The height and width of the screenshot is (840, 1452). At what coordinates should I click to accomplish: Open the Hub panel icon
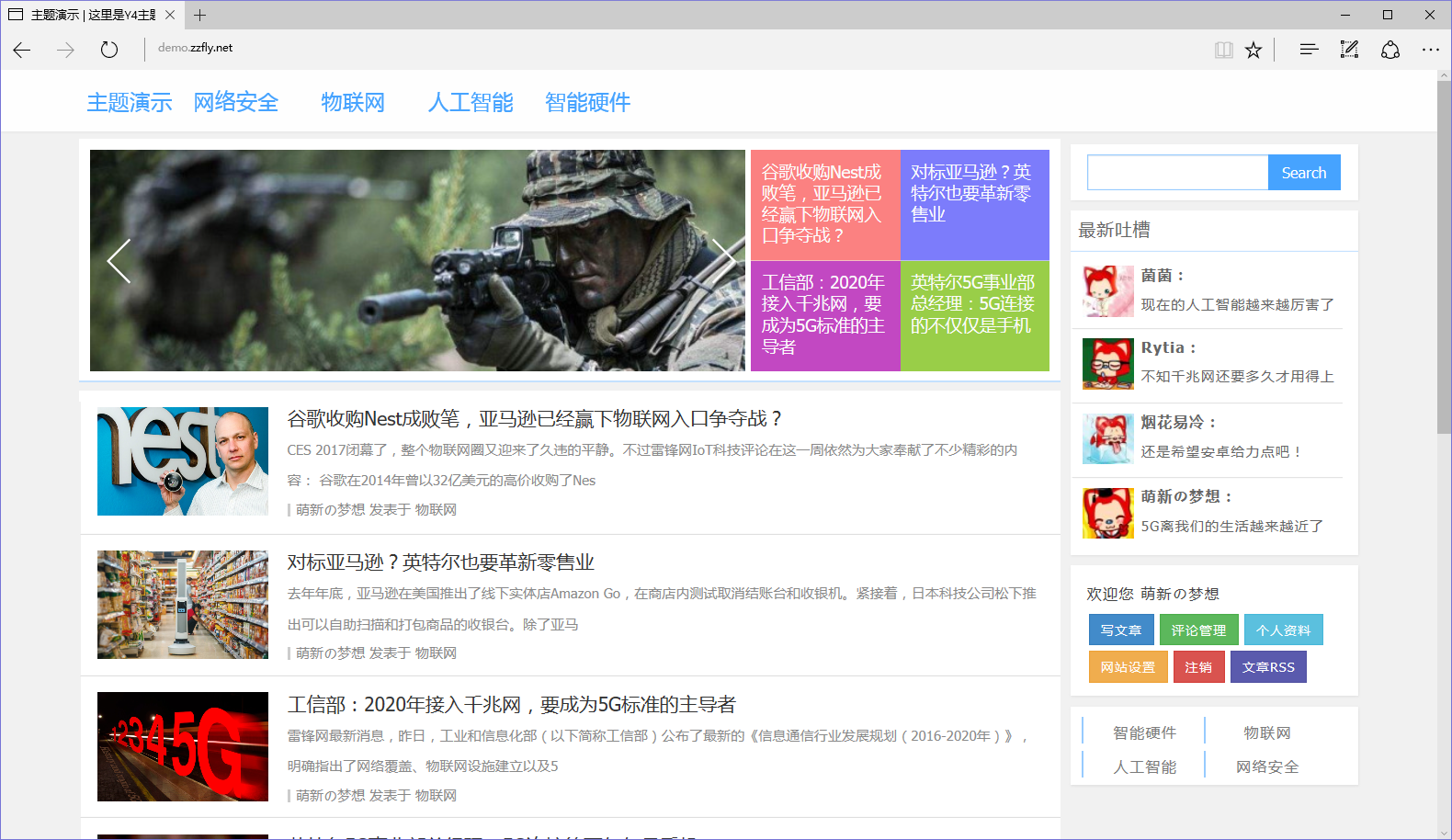click(x=1309, y=50)
